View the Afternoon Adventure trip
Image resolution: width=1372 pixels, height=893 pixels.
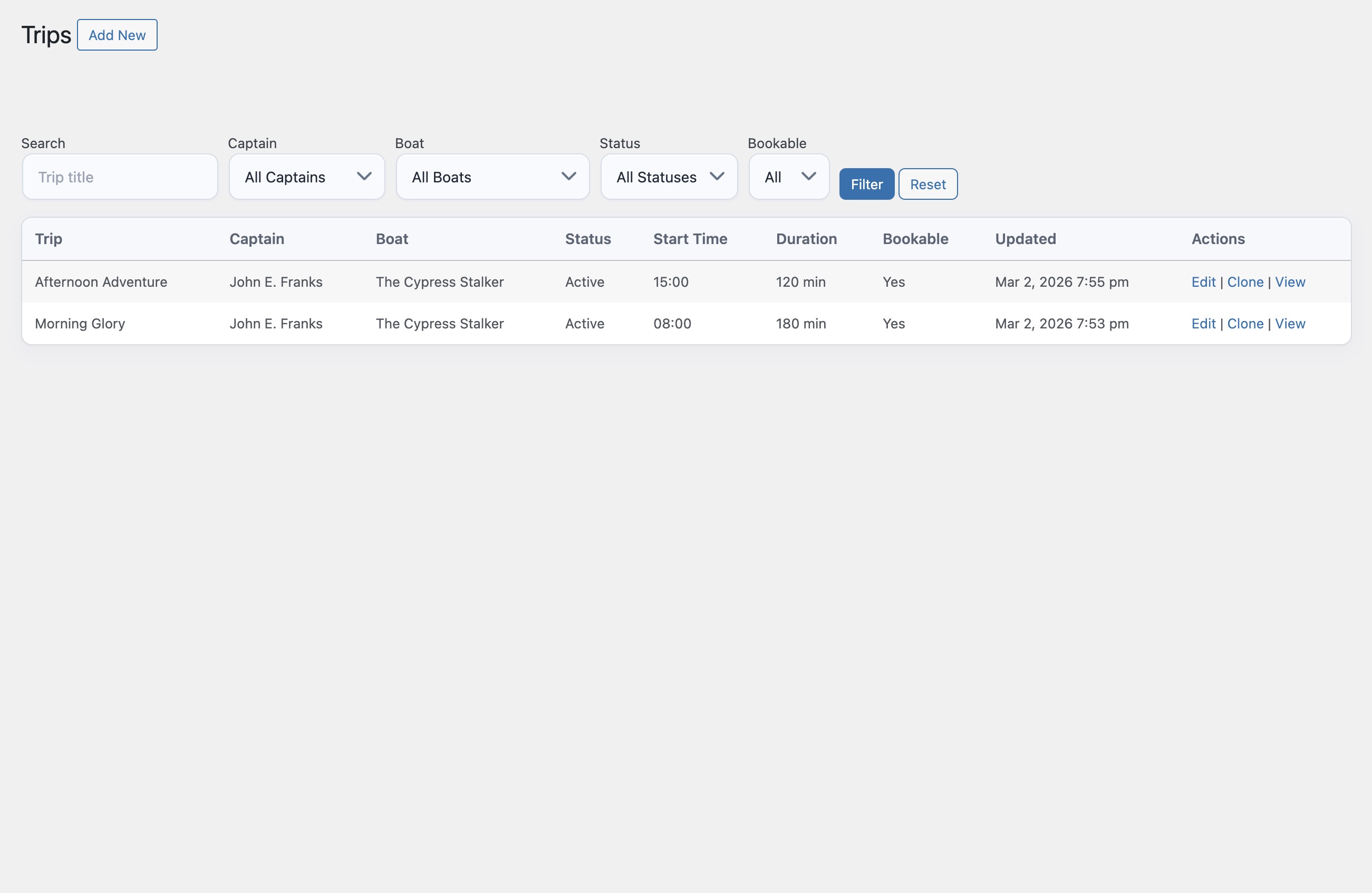pos(1290,282)
